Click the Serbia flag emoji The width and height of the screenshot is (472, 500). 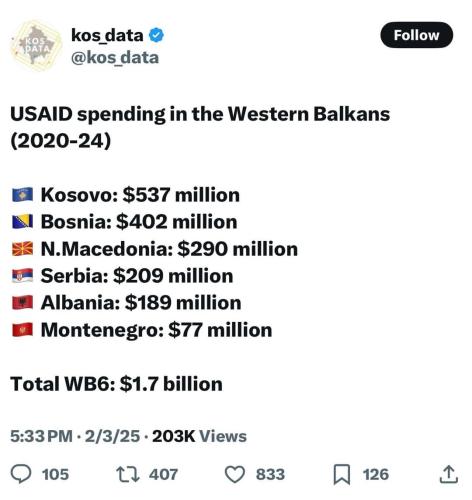tap(23, 276)
